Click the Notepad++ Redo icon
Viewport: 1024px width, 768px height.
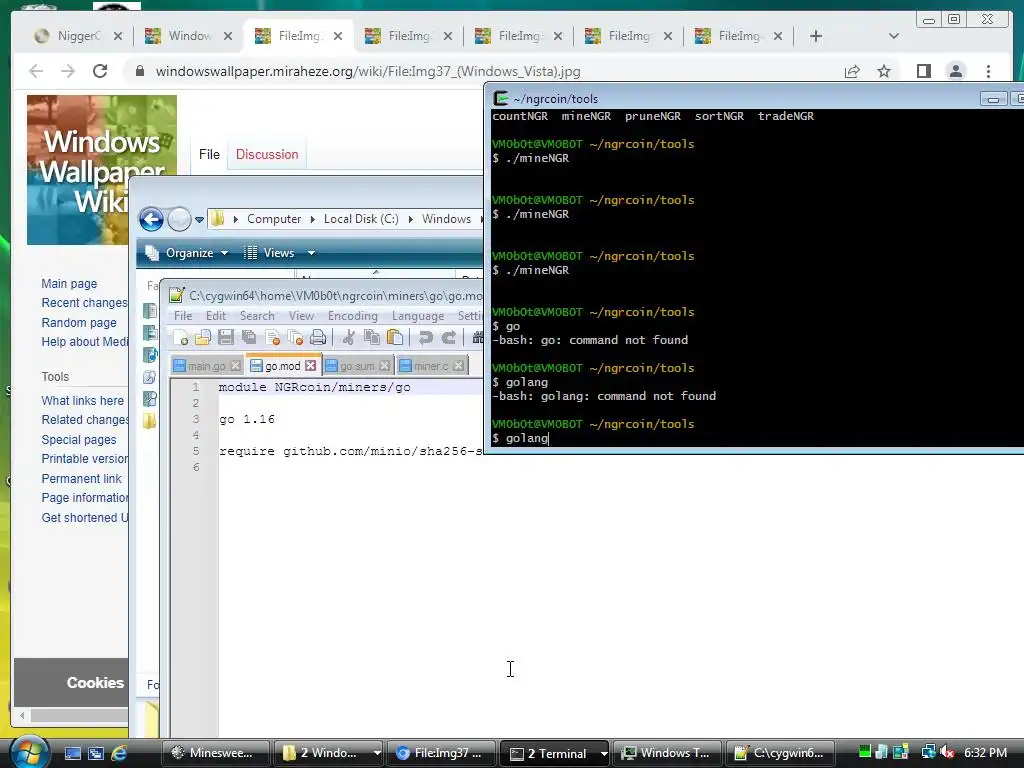click(449, 338)
